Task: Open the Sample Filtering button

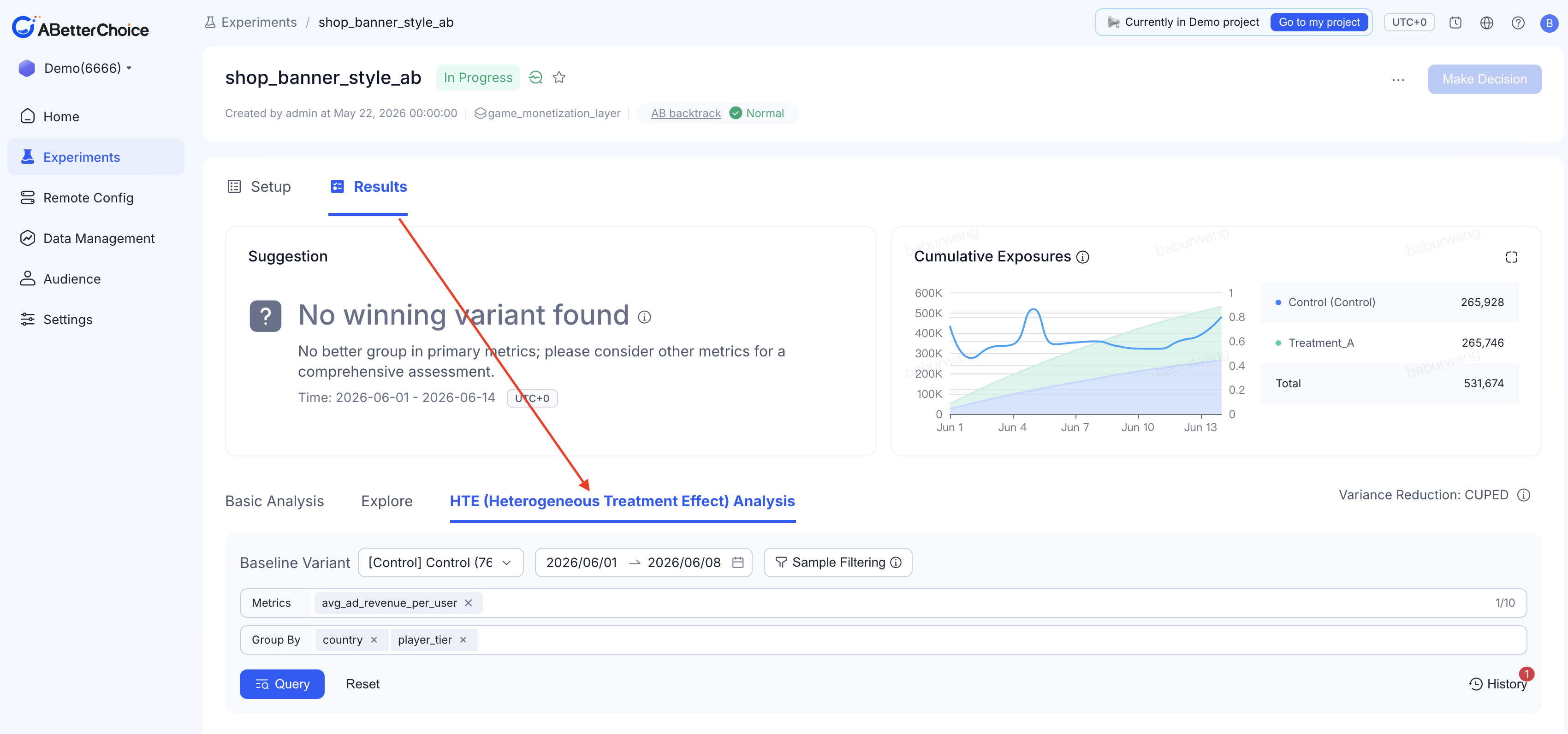Action: [x=837, y=562]
